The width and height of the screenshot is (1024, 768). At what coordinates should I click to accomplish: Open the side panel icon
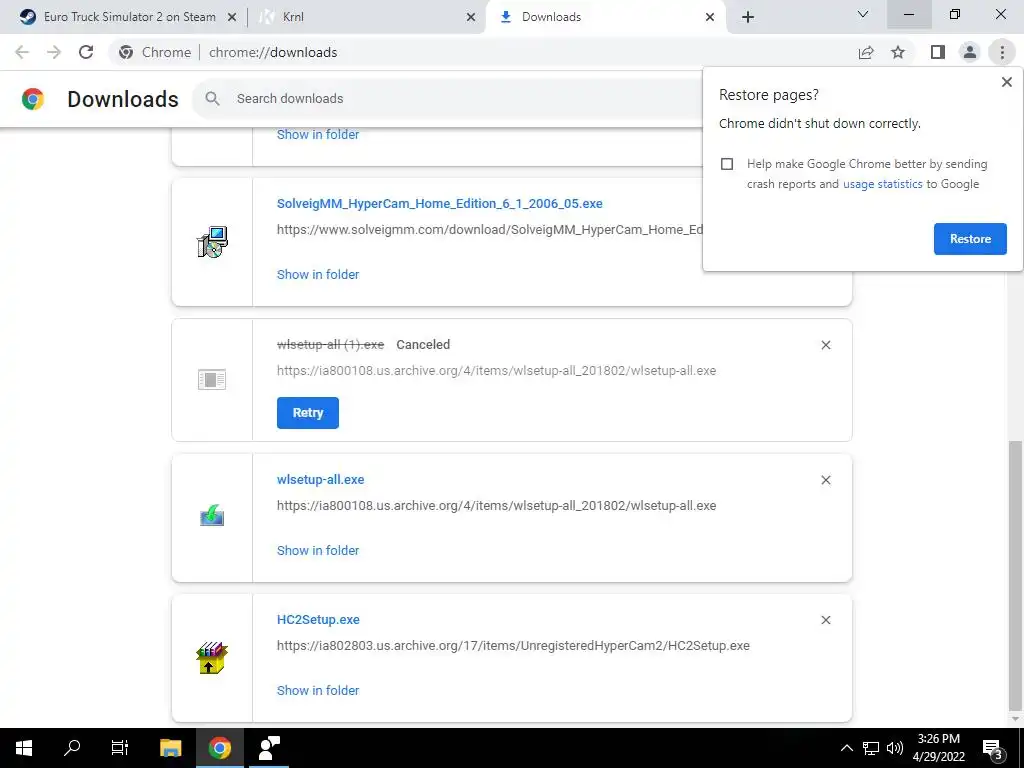(x=938, y=52)
